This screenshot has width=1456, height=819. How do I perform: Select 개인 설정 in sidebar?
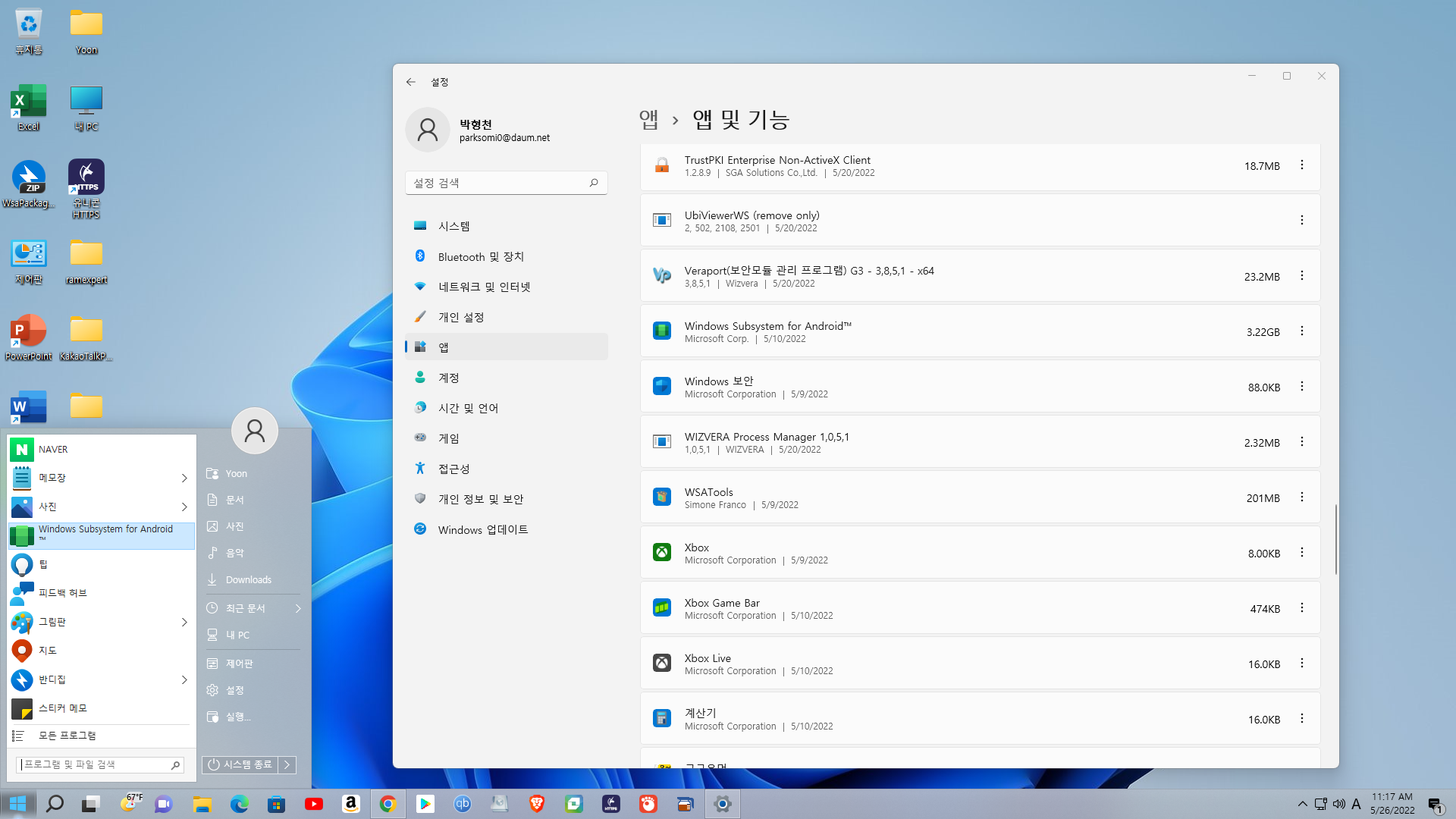pos(507,317)
